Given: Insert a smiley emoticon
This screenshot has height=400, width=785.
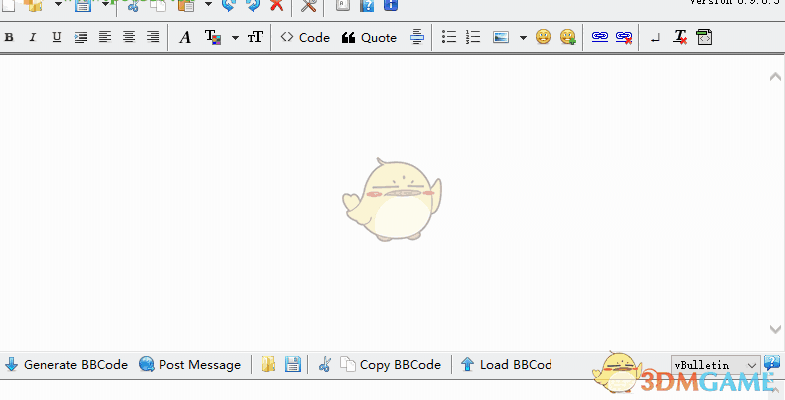Looking at the screenshot, I should [543, 37].
